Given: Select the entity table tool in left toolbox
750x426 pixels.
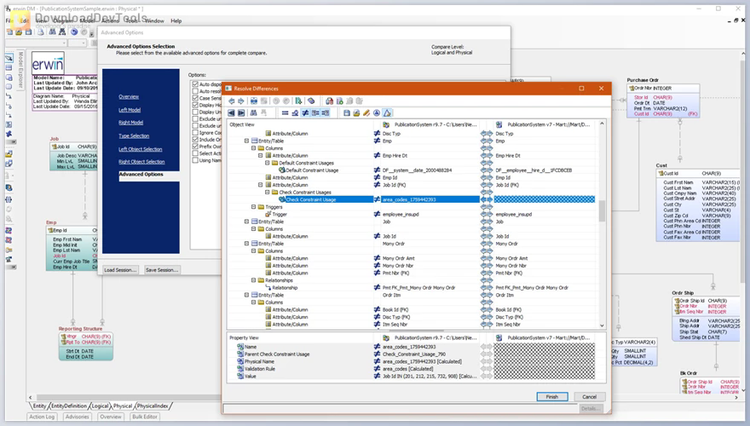Looking at the screenshot, I should coord(9,67).
